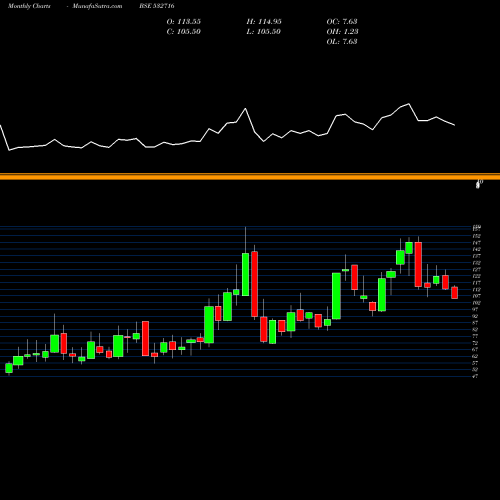Image resolution: width=500 pixels, height=500 pixels.
Task: Click the 'Monthly Charts' title text
Action: (x=29, y=6)
